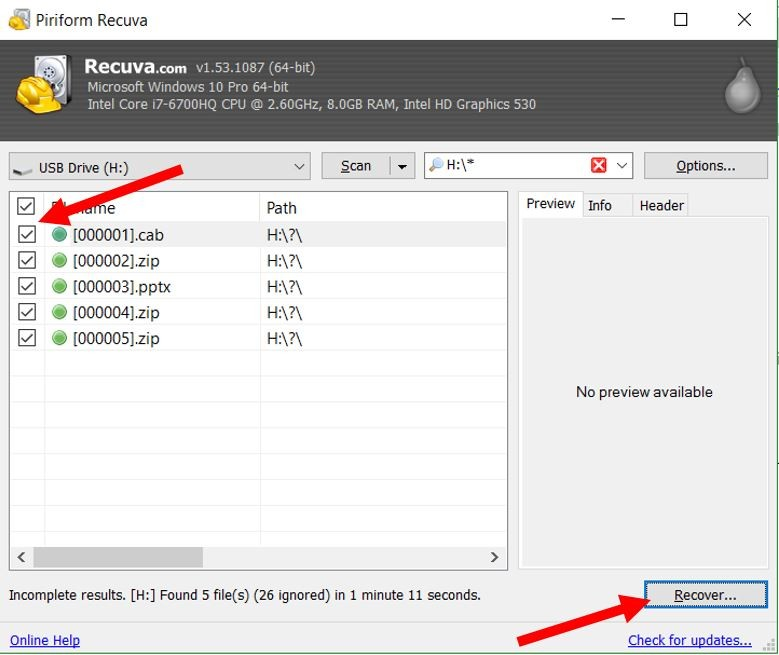Select the [000003].pptx file name

122,286
